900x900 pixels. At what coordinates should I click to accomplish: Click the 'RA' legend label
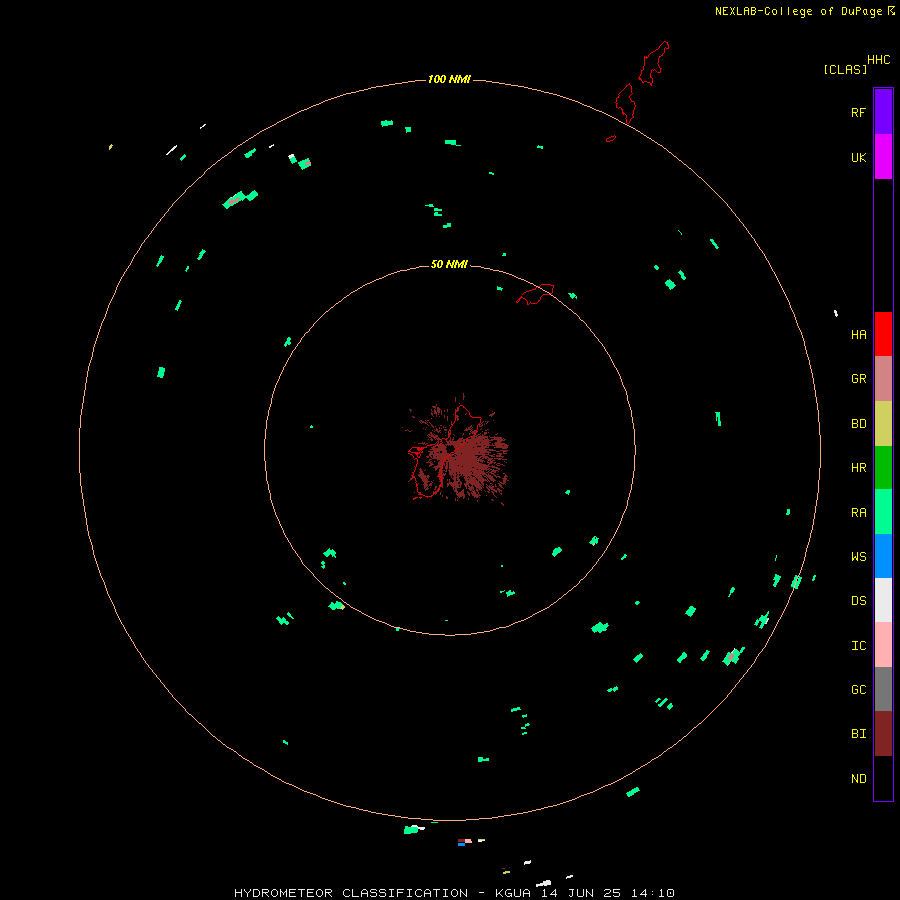point(858,513)
